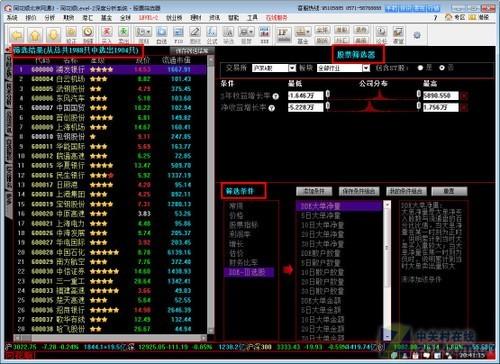500x364 pixels.
Task: Click the green 卖 sell icon
Action: tap(123, 32)
